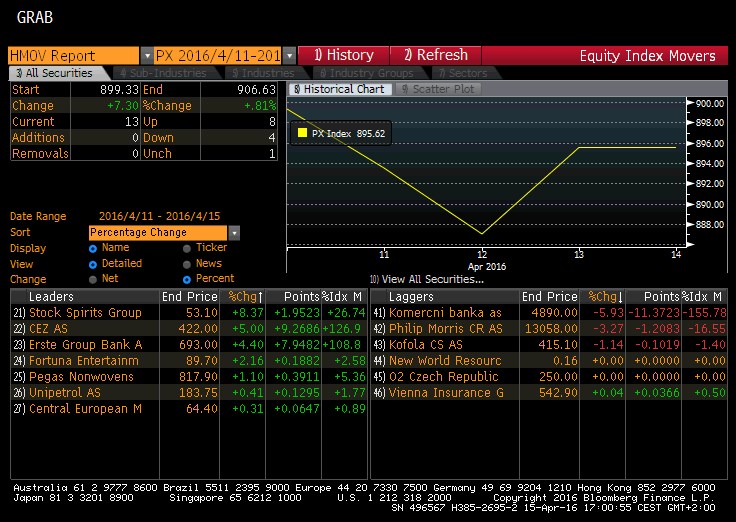Open the Percentage Change sort dropdown
This screenshot has width=736, height=522.
click(234, 233)
